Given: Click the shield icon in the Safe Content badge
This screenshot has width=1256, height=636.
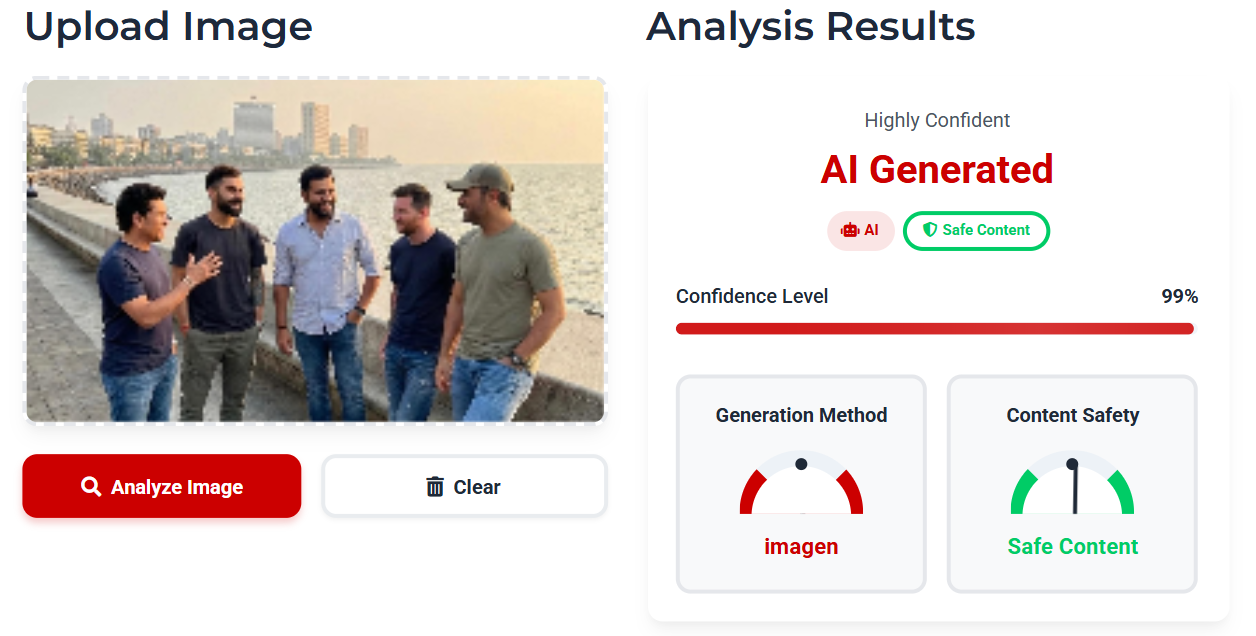Looking at the screenshot, I should coord(930,230).
